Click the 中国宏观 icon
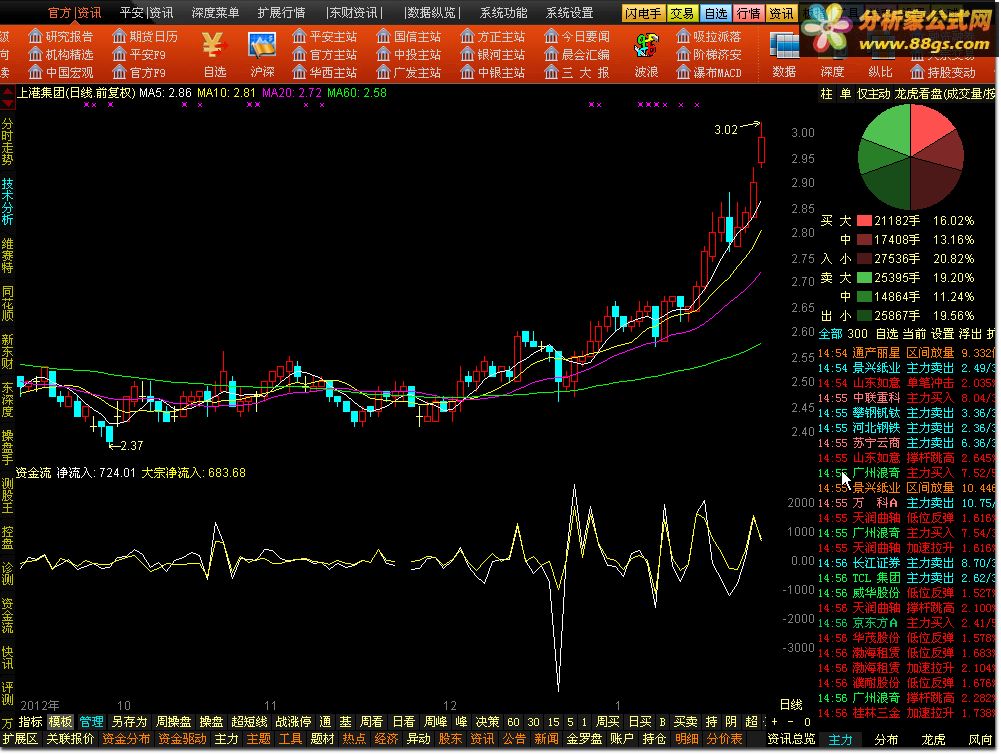This screenshot has width=1001, height=754. pyautogui.click(x=61, y=72)
